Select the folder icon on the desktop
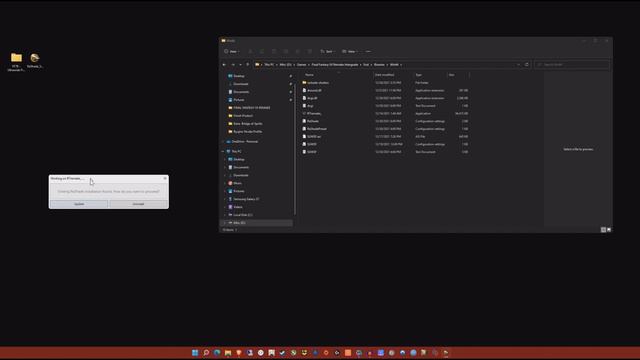 click(x=16, y=62)
